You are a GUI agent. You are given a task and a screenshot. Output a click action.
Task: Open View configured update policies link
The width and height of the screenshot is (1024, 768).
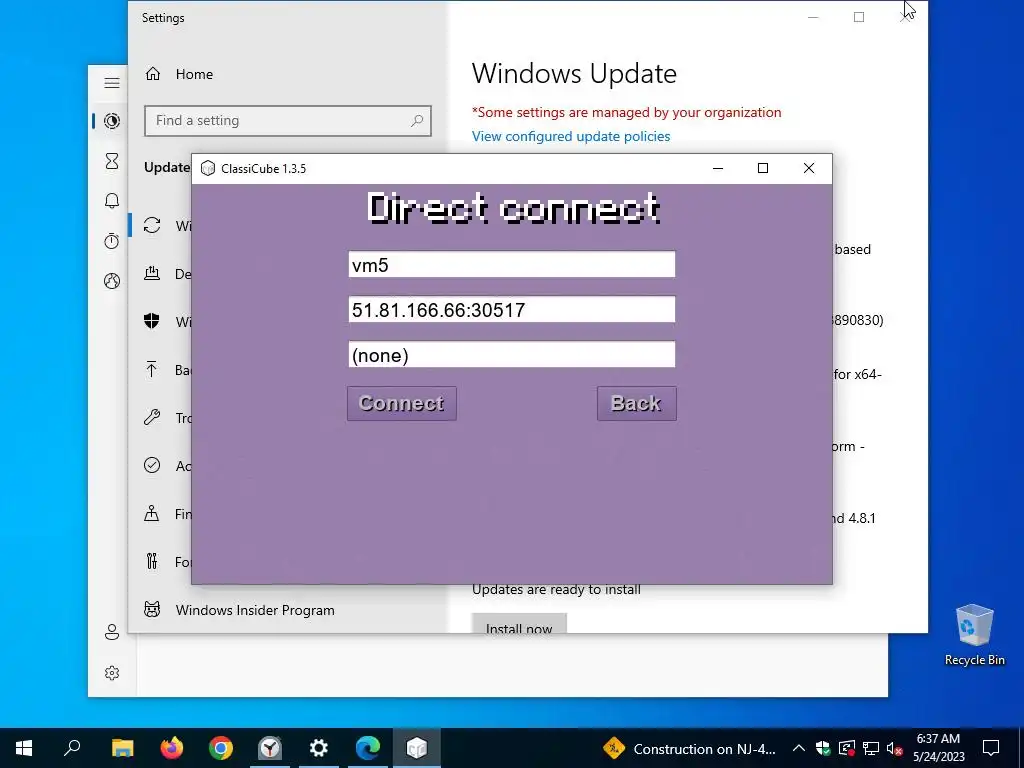(571, 136)
